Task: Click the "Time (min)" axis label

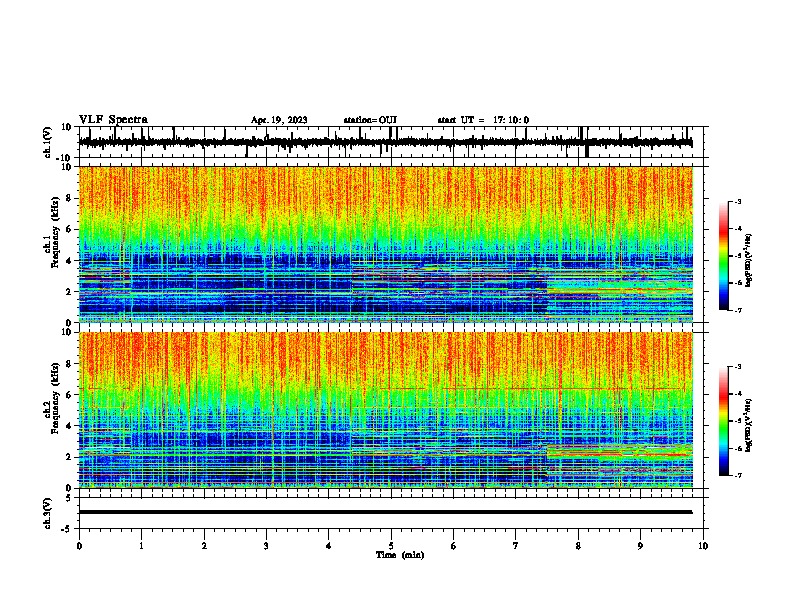Action: point(400,555)
